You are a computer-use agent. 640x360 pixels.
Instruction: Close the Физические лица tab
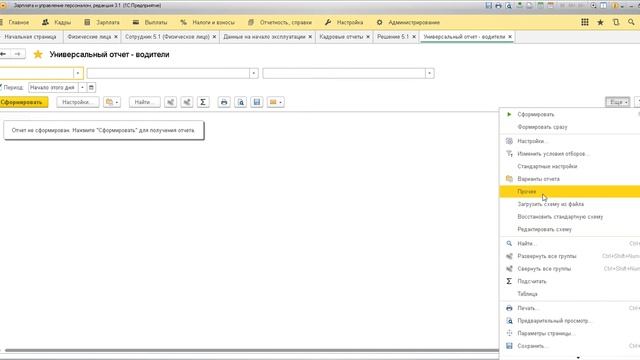116,37
